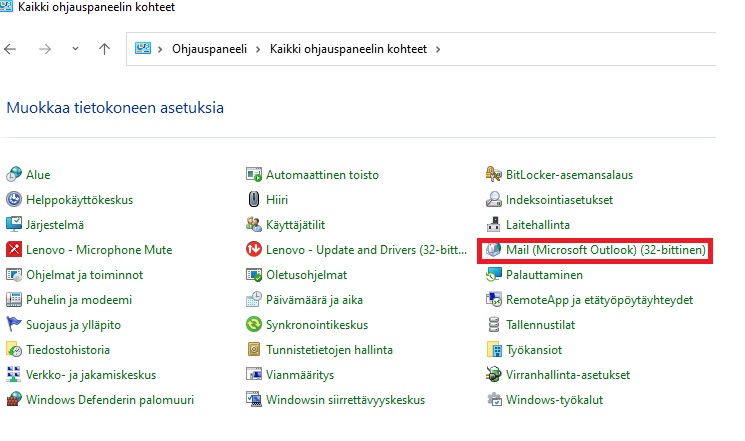The image size is (745, 441).
Task: Open the Oletusohjelmat icon
Action: (254, 275)
